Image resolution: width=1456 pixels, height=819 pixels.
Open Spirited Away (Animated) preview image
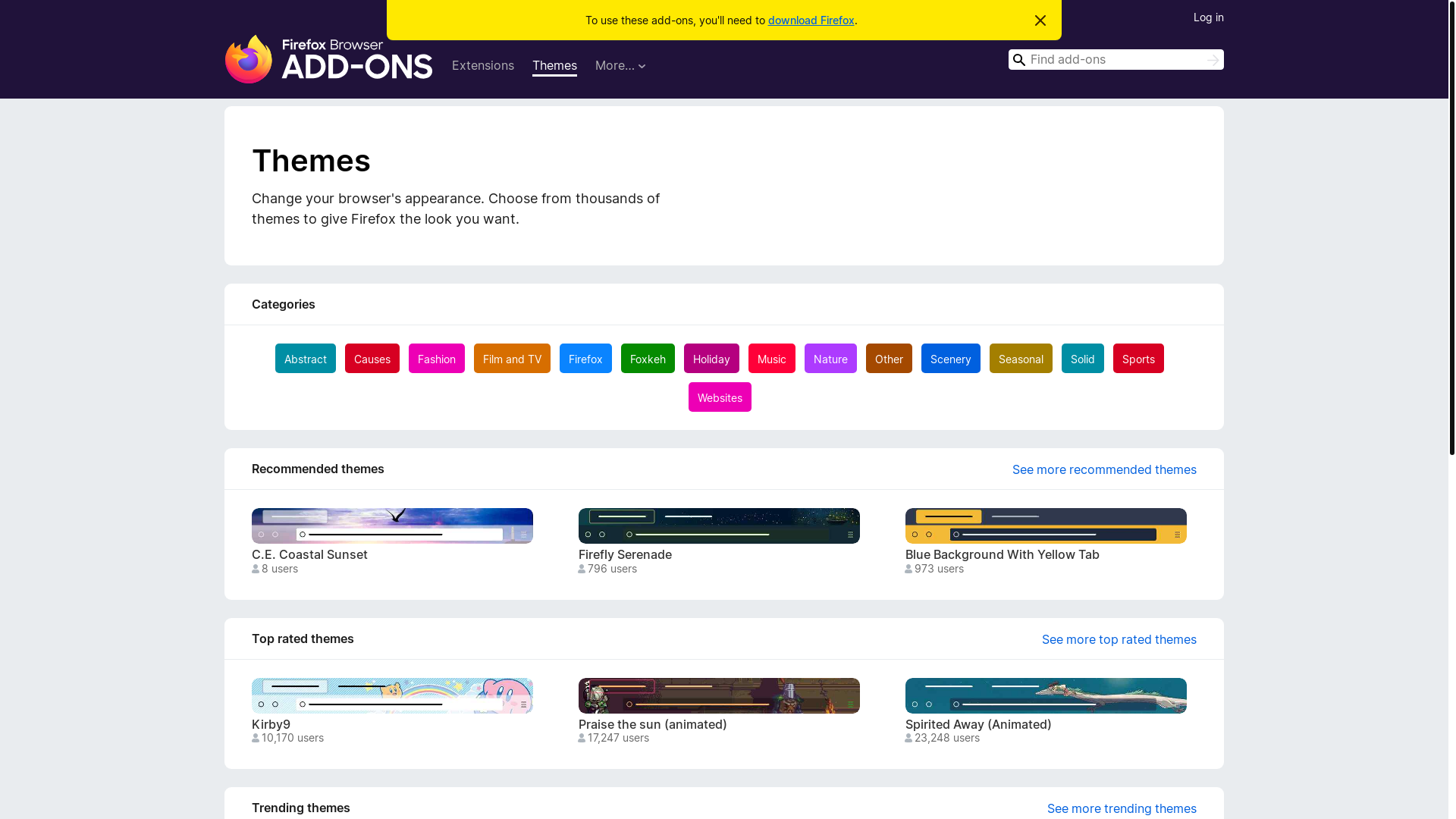click(1046, 695)
